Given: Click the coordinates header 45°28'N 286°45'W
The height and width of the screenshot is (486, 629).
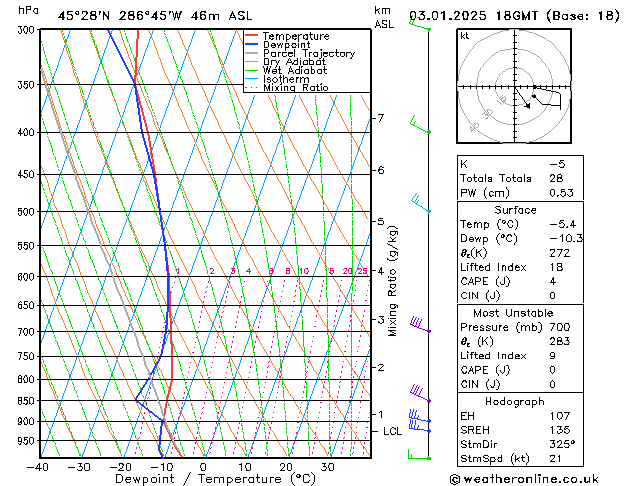Looking at the screenshot, I should coord(120,16).
